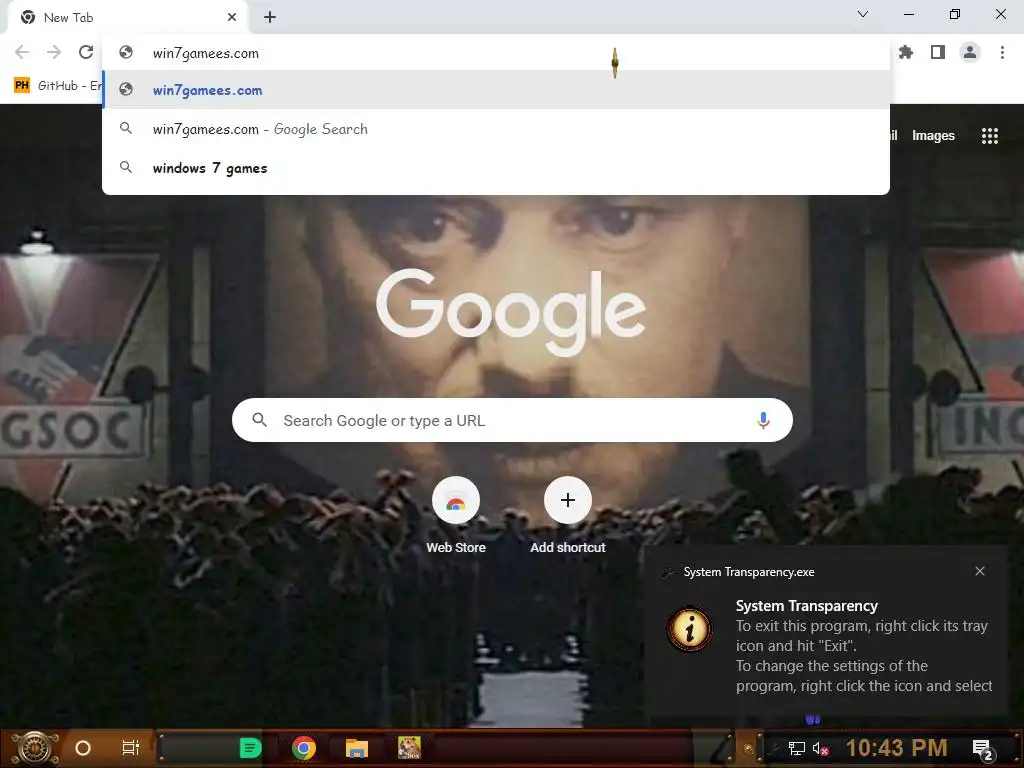Open the Extensions puzzle icon

pos(906,52)
